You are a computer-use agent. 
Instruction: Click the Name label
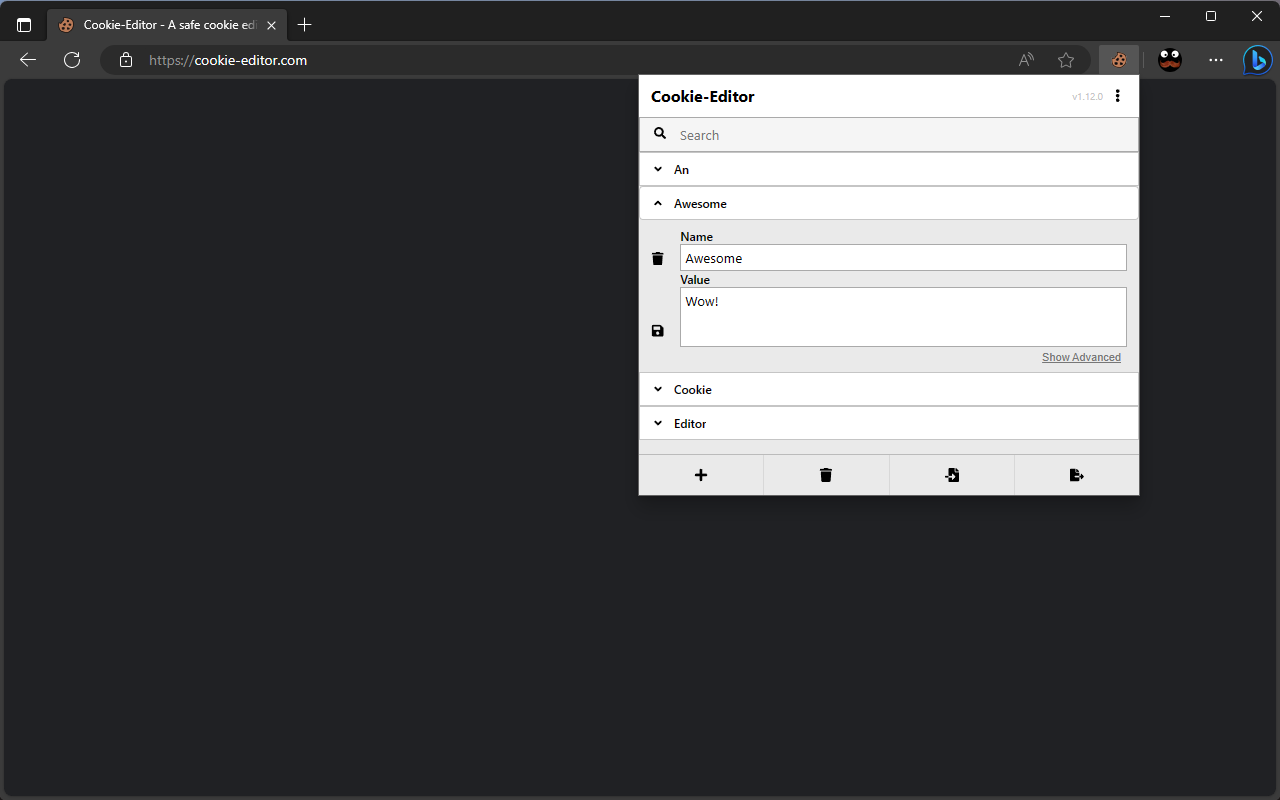point(697,237)
